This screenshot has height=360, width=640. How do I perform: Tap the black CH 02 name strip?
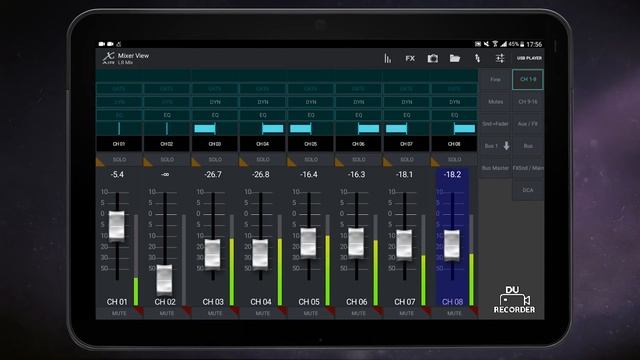click(x=167, y=144)
